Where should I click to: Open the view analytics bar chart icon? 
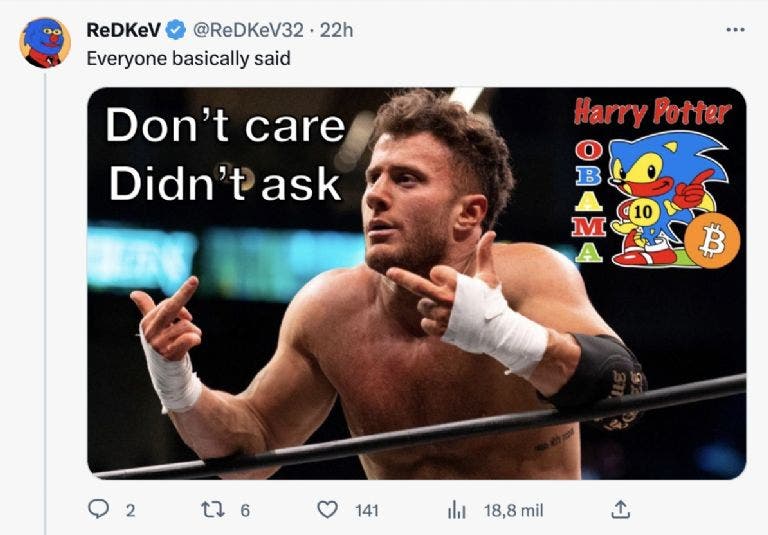pos(457,510)
